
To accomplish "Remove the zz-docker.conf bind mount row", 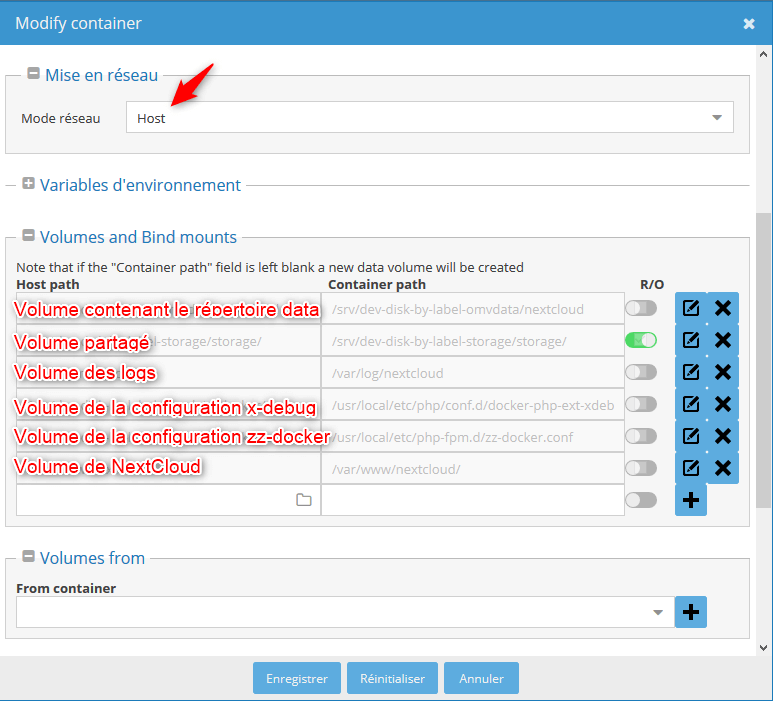I will [723, 436].
